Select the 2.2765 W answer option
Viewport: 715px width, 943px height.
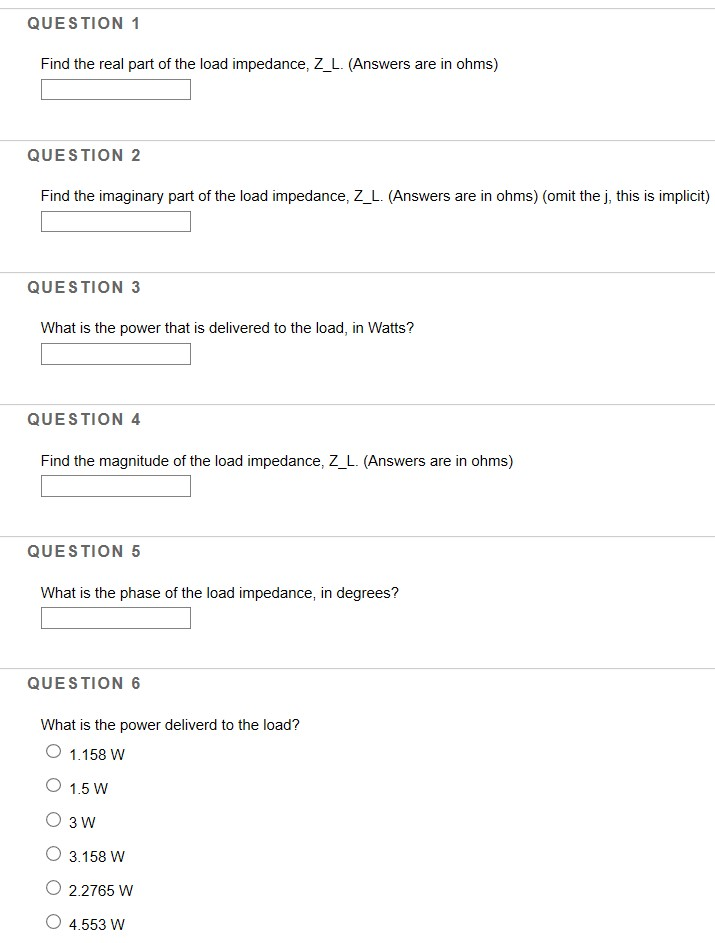(x=54, y=886)
